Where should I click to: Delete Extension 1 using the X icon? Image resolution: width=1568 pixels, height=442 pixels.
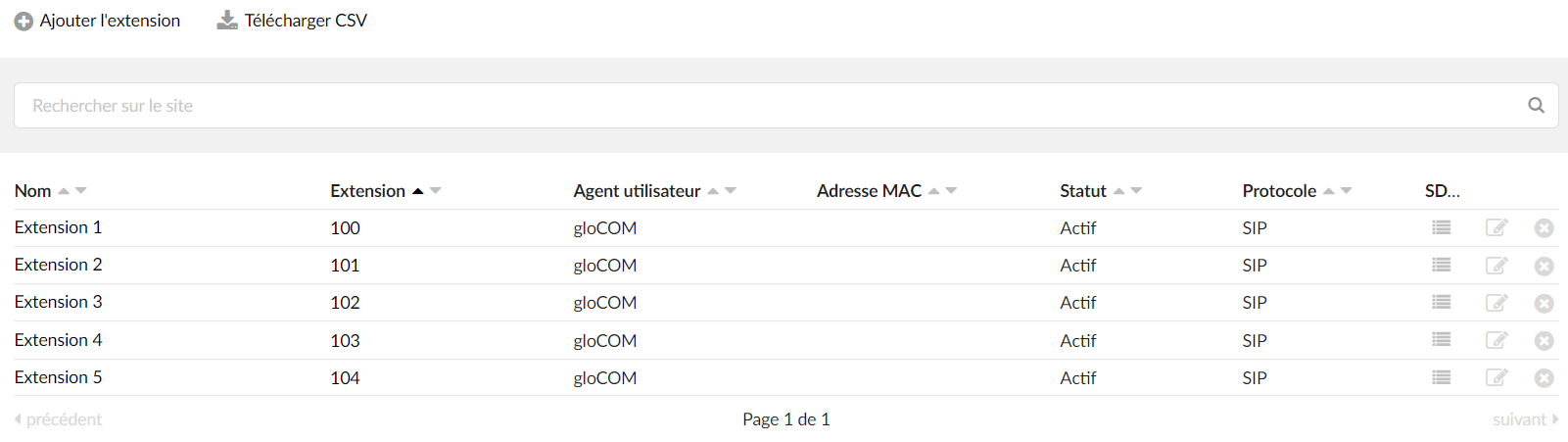(1544, 228)
